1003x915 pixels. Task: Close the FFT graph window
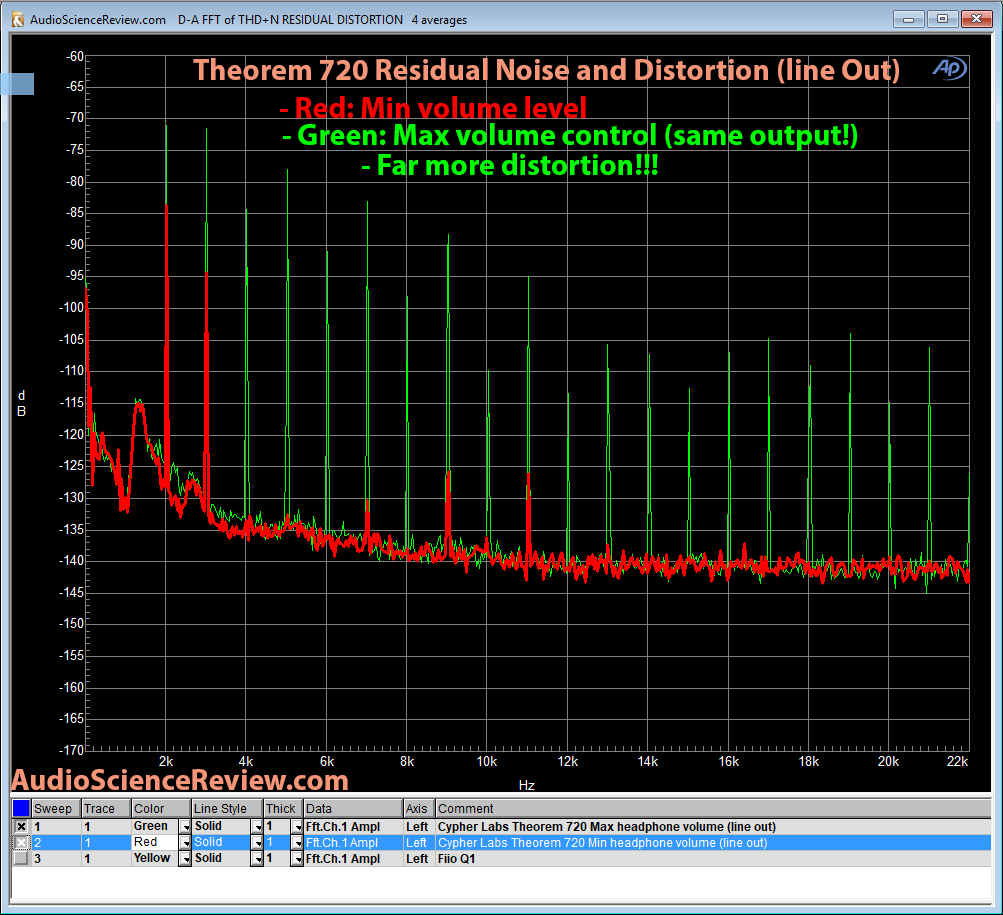(977, 19)
